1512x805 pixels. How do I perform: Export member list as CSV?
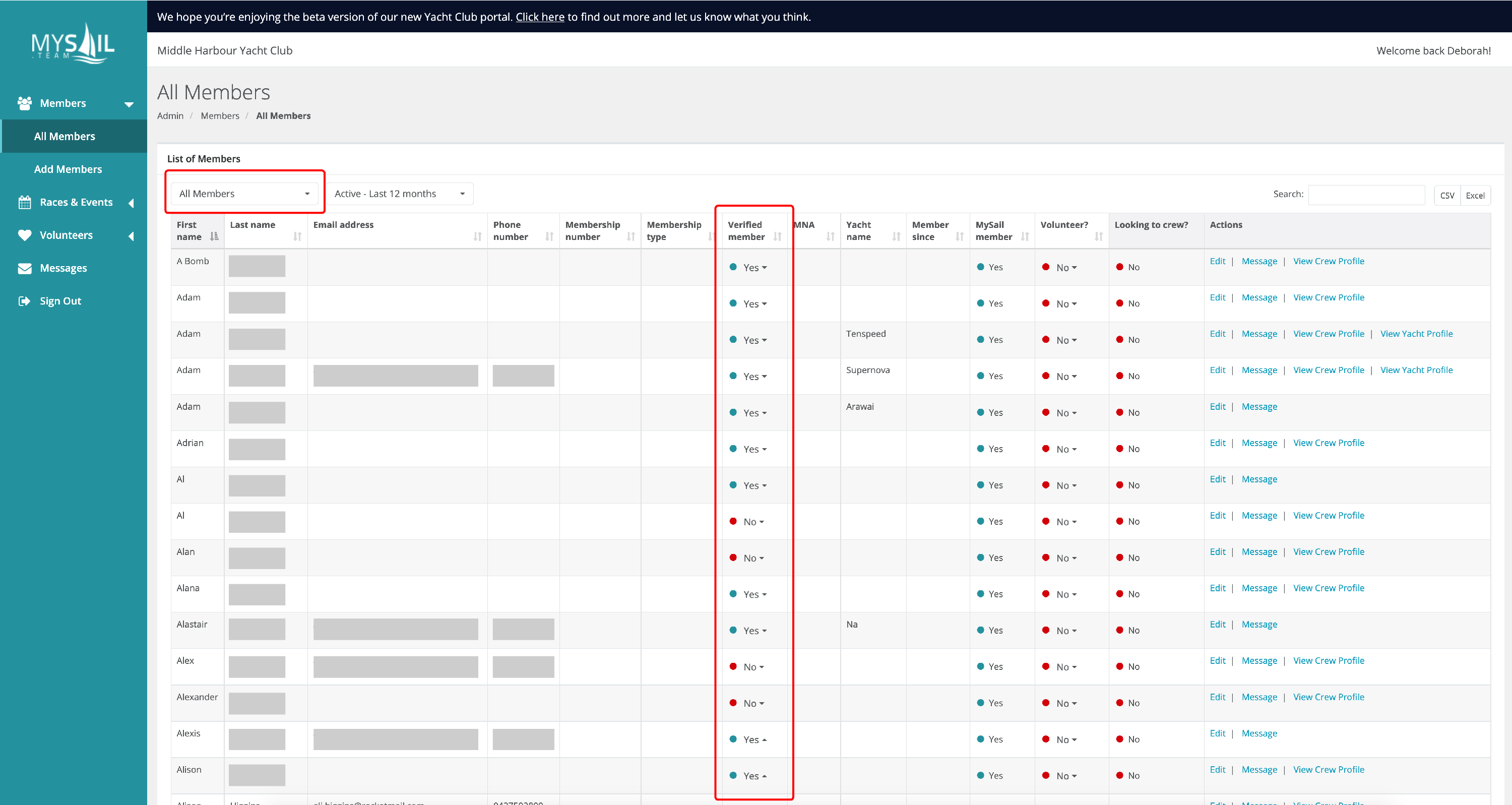(x=1447, y=196)
